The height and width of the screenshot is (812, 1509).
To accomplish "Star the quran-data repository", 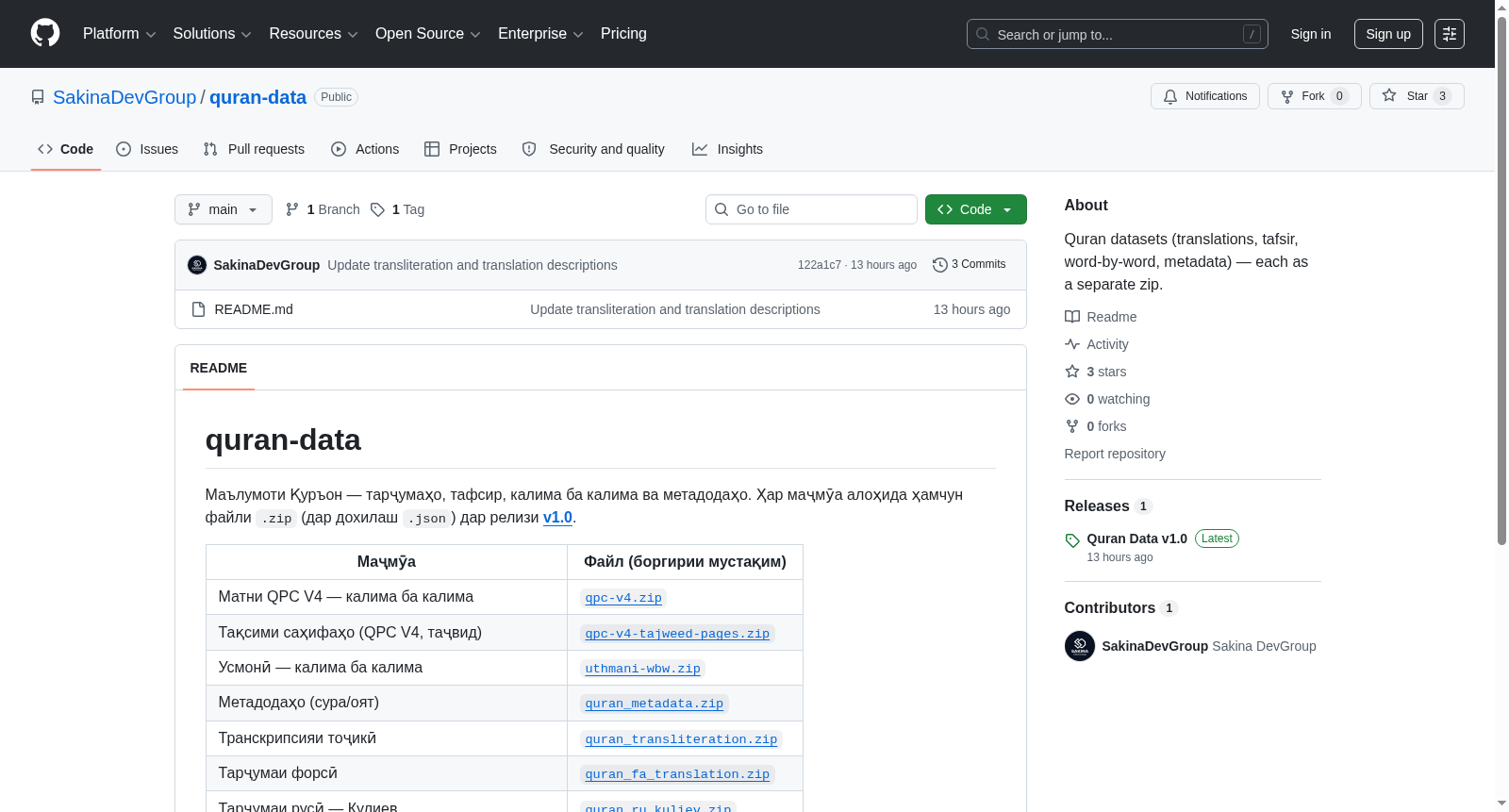I will click(1417, 96).
